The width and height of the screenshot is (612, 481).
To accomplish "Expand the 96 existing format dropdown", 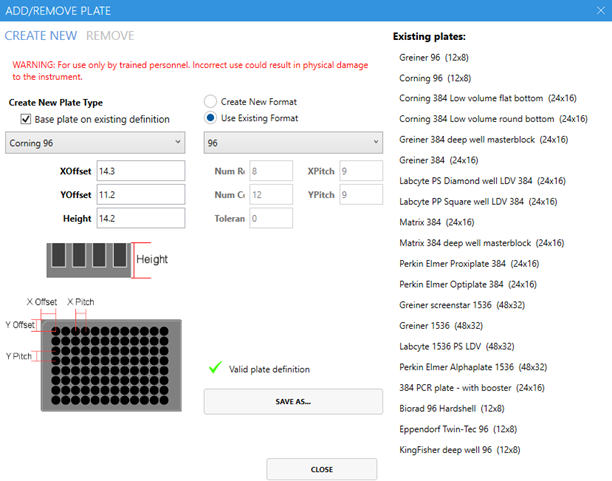I will click(x=292, y=142).
